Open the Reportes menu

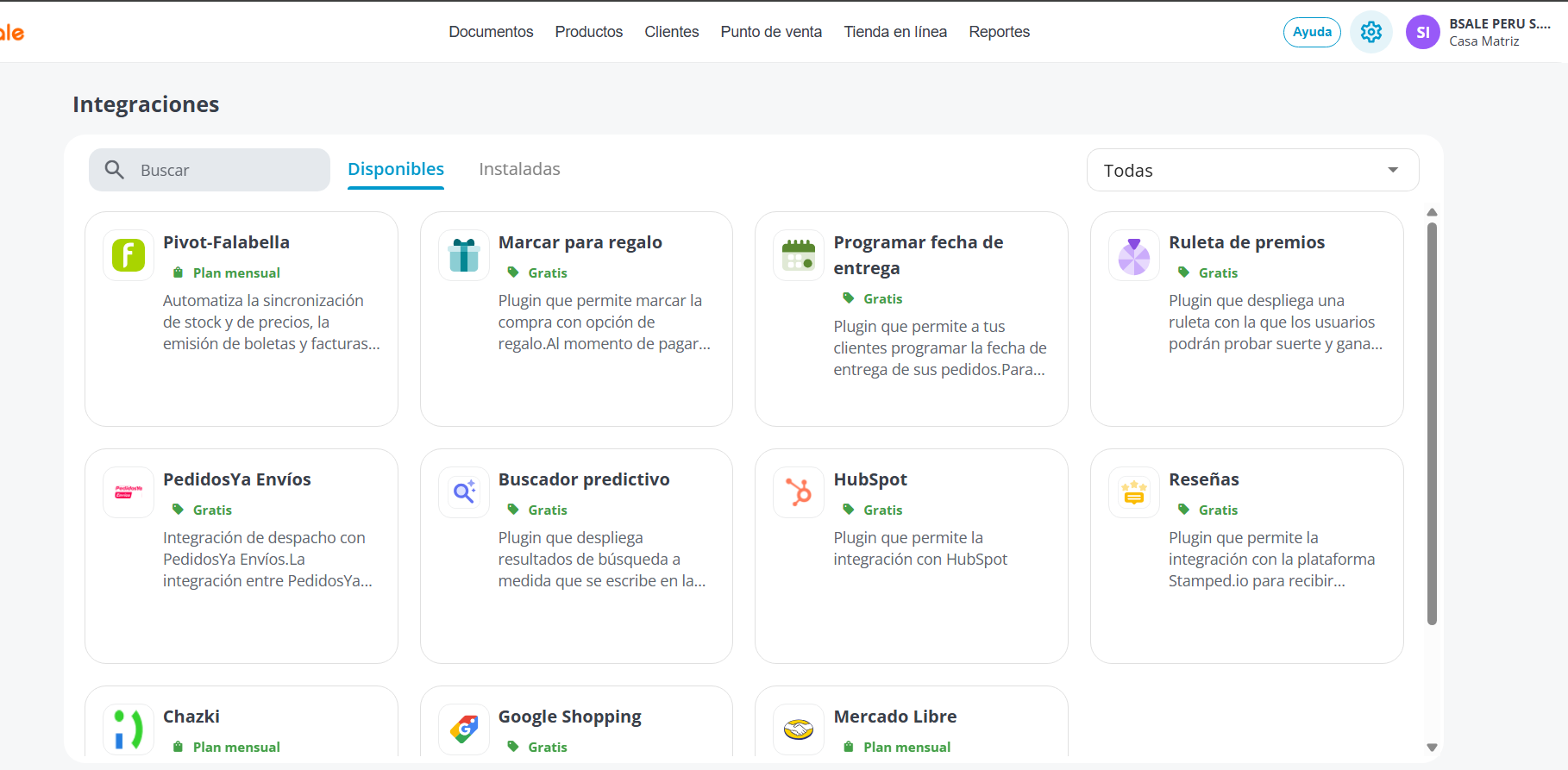pyautogui.click(x=999, y=32)
